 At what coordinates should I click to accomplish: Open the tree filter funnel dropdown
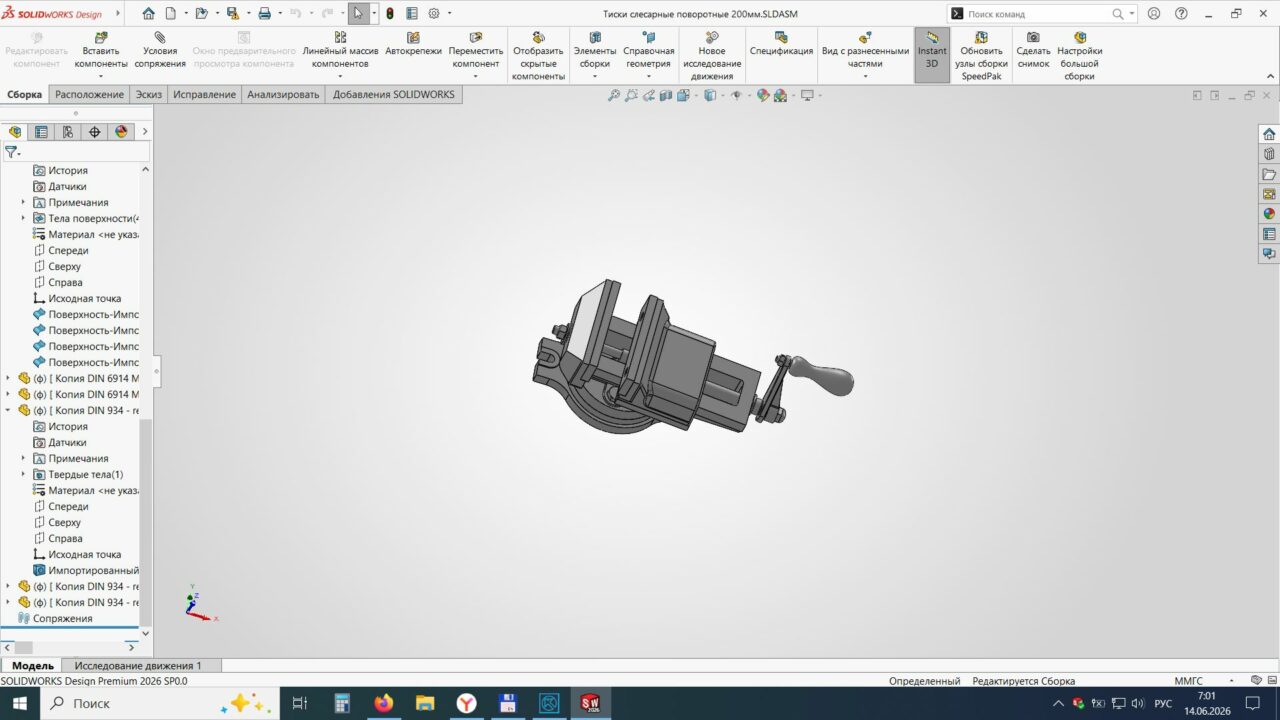[x=12, y=152]
